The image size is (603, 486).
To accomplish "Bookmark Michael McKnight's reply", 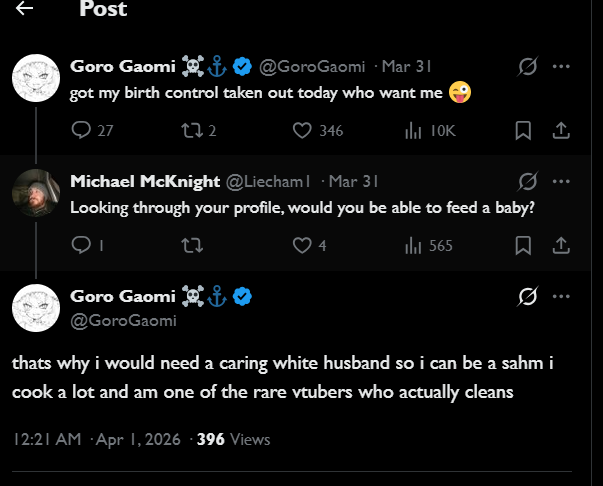I will click(x=522, y=246).
